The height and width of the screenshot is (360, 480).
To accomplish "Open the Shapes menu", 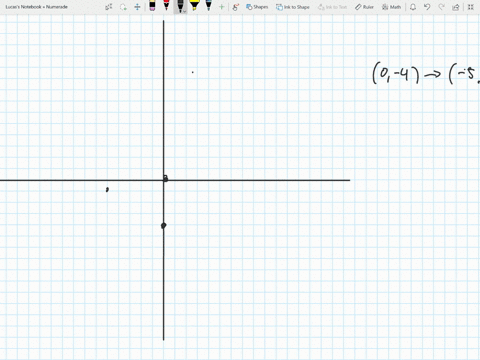I will coord(257,7).
